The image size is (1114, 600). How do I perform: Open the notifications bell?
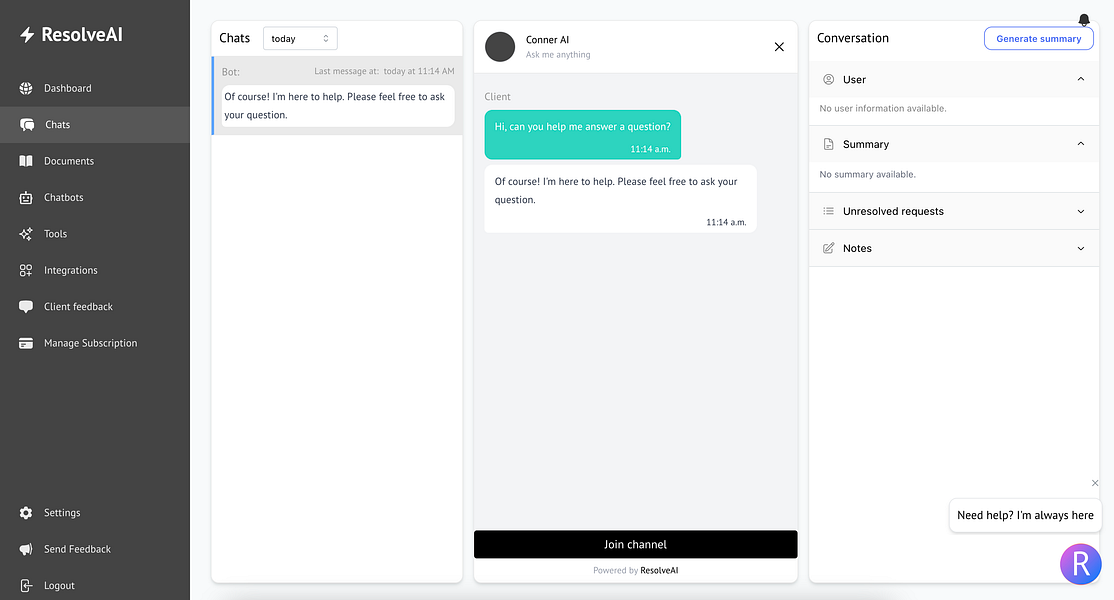click(1083, 20)
